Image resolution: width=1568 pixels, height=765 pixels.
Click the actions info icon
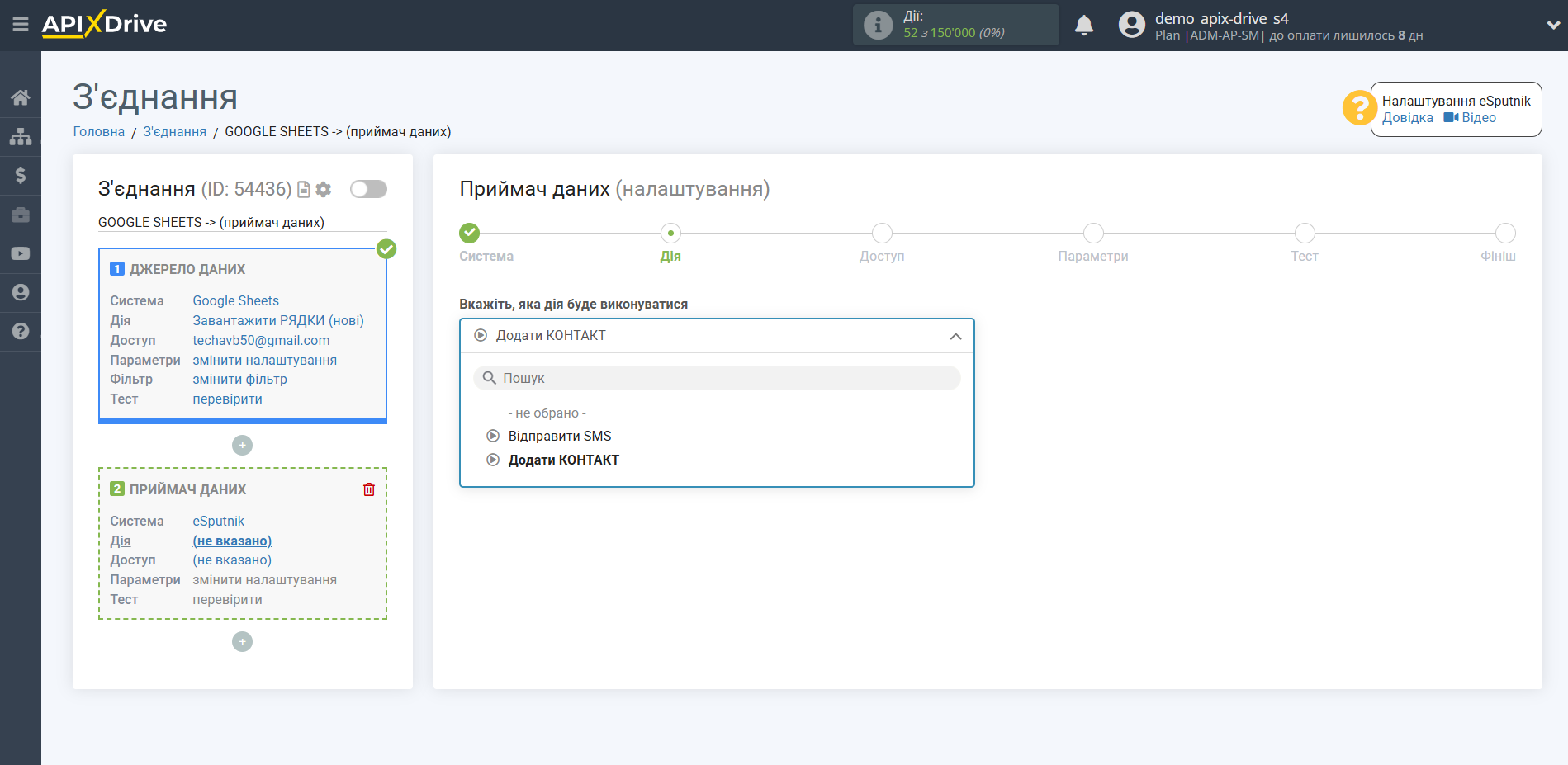click(x=878, y=25)
